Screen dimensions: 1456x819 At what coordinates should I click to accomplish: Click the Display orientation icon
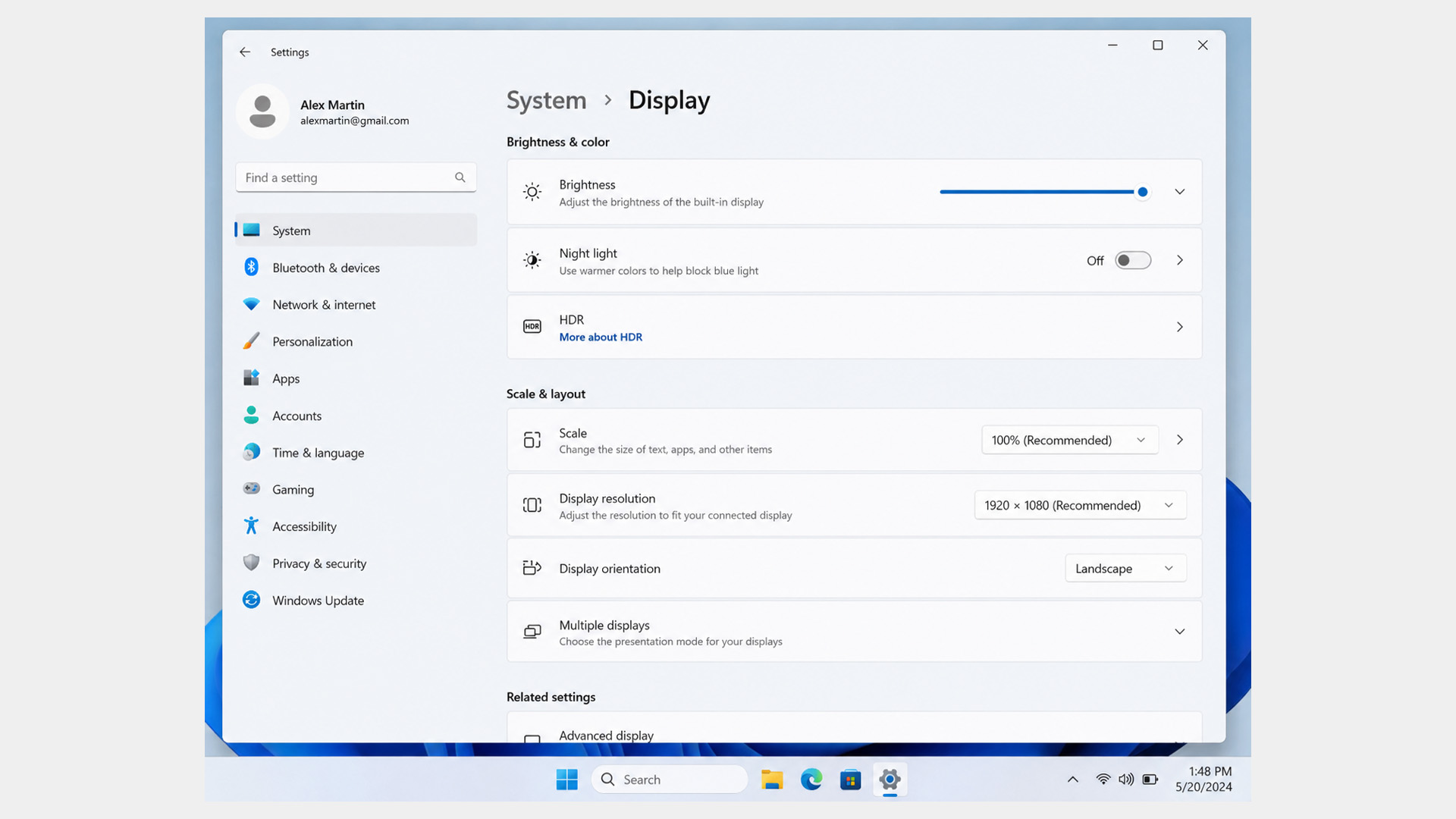click(x=532, y=567)
